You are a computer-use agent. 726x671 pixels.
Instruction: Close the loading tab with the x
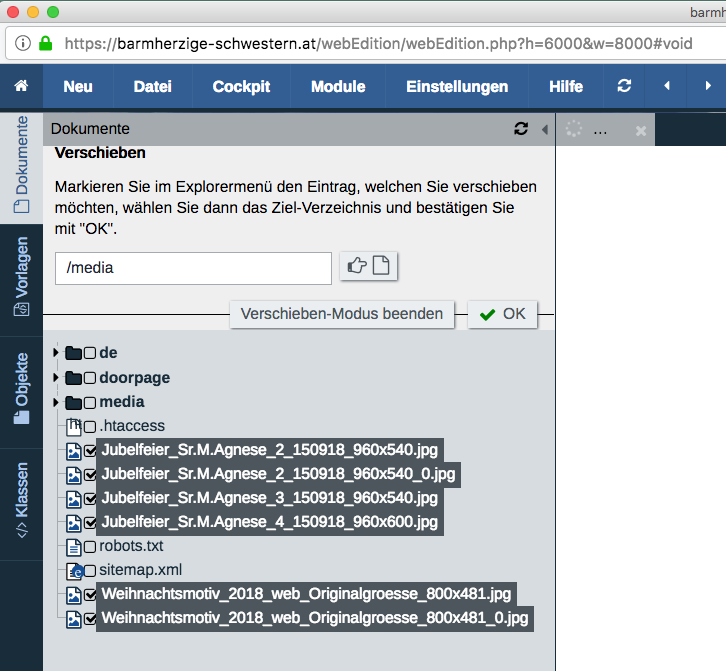[x=641, y=132]
